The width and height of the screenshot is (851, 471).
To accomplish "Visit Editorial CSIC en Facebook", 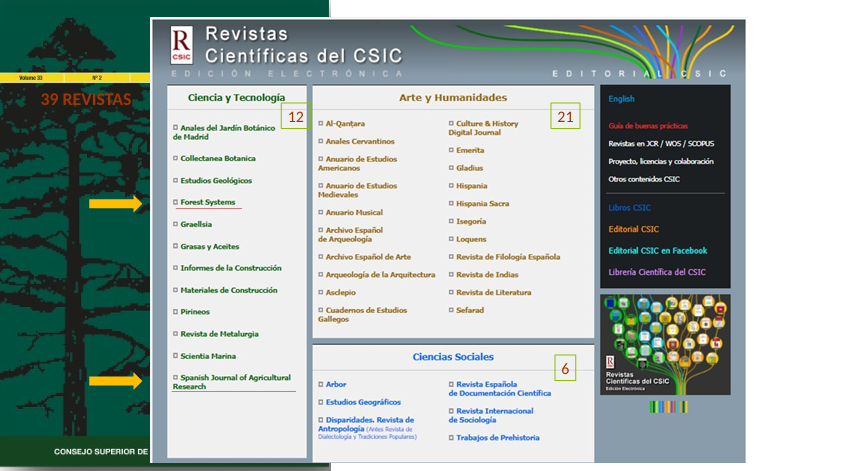I will click(x=657, y=251).
